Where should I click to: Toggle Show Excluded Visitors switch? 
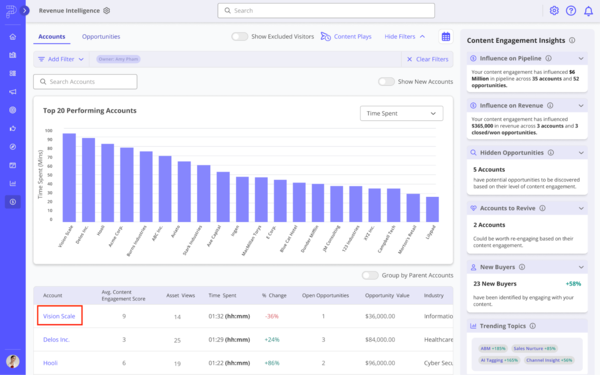tap(240, 37)
